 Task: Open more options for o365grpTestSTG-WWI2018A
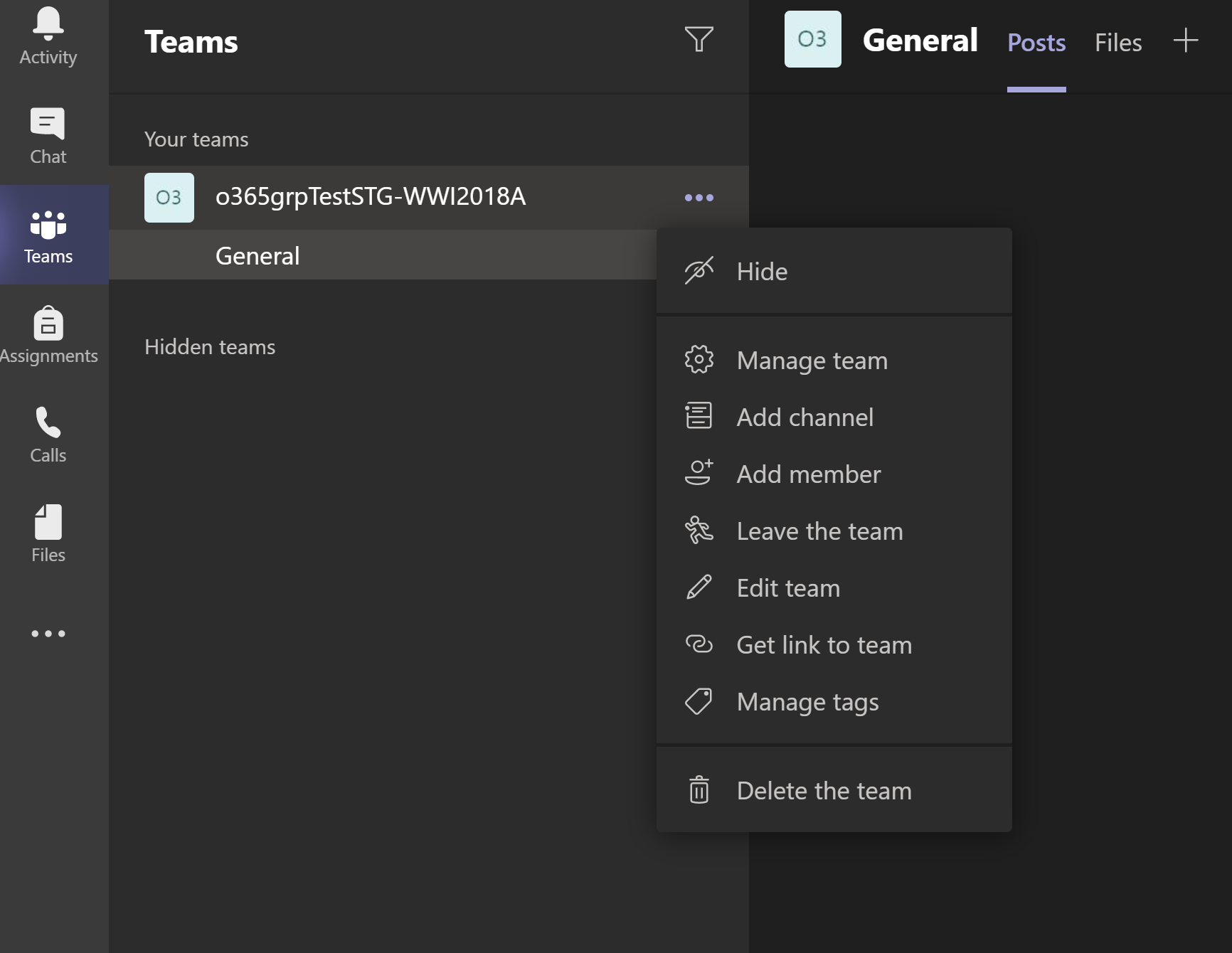coord(699,198)
